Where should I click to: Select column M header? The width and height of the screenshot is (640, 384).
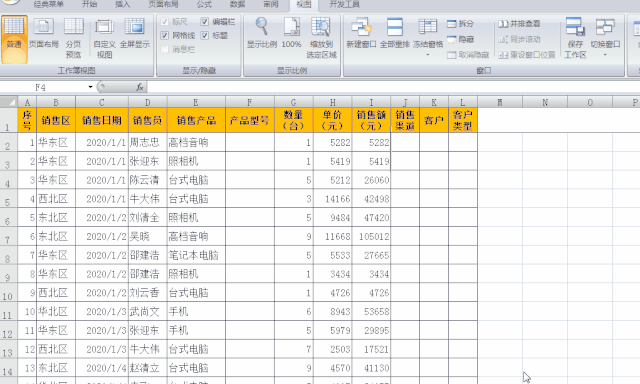click(500, 102)
